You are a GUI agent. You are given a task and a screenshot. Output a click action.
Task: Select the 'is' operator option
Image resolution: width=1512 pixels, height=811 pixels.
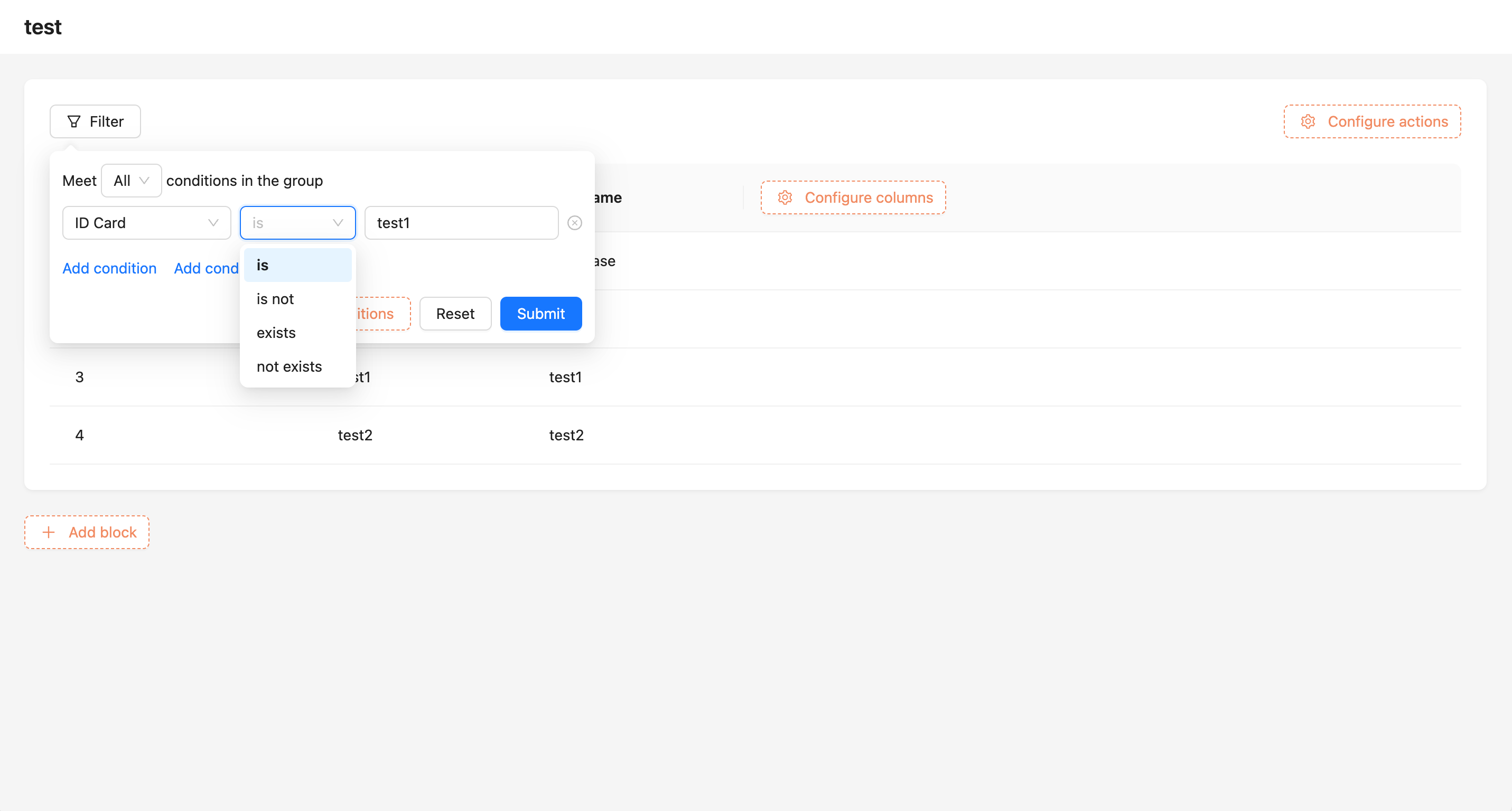pos(297,265)
